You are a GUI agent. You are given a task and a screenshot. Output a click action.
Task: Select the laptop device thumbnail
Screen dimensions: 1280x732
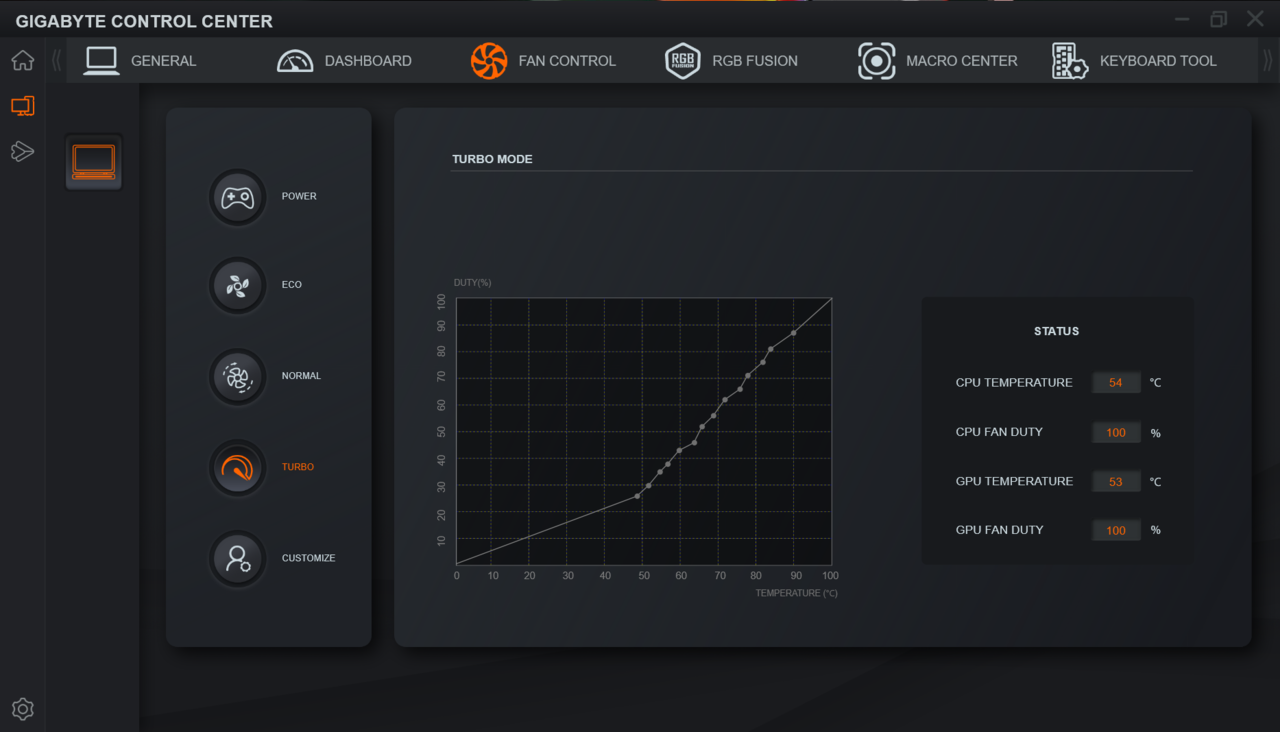click(94, 161)
